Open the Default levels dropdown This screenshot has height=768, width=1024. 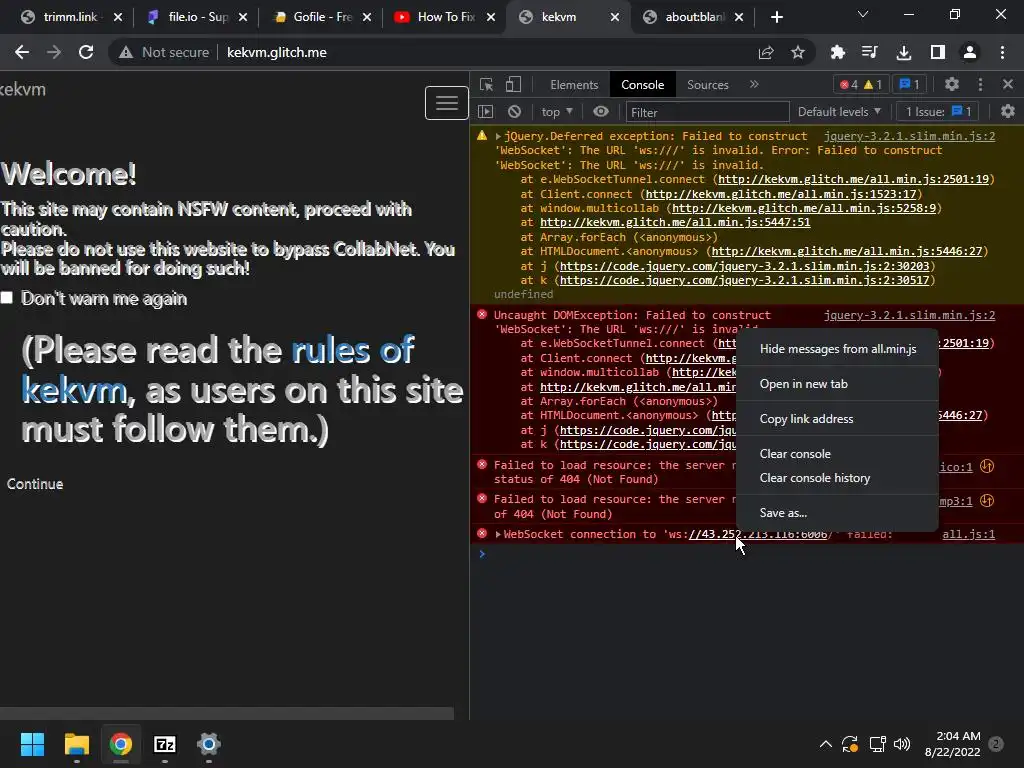click(839, 112)
